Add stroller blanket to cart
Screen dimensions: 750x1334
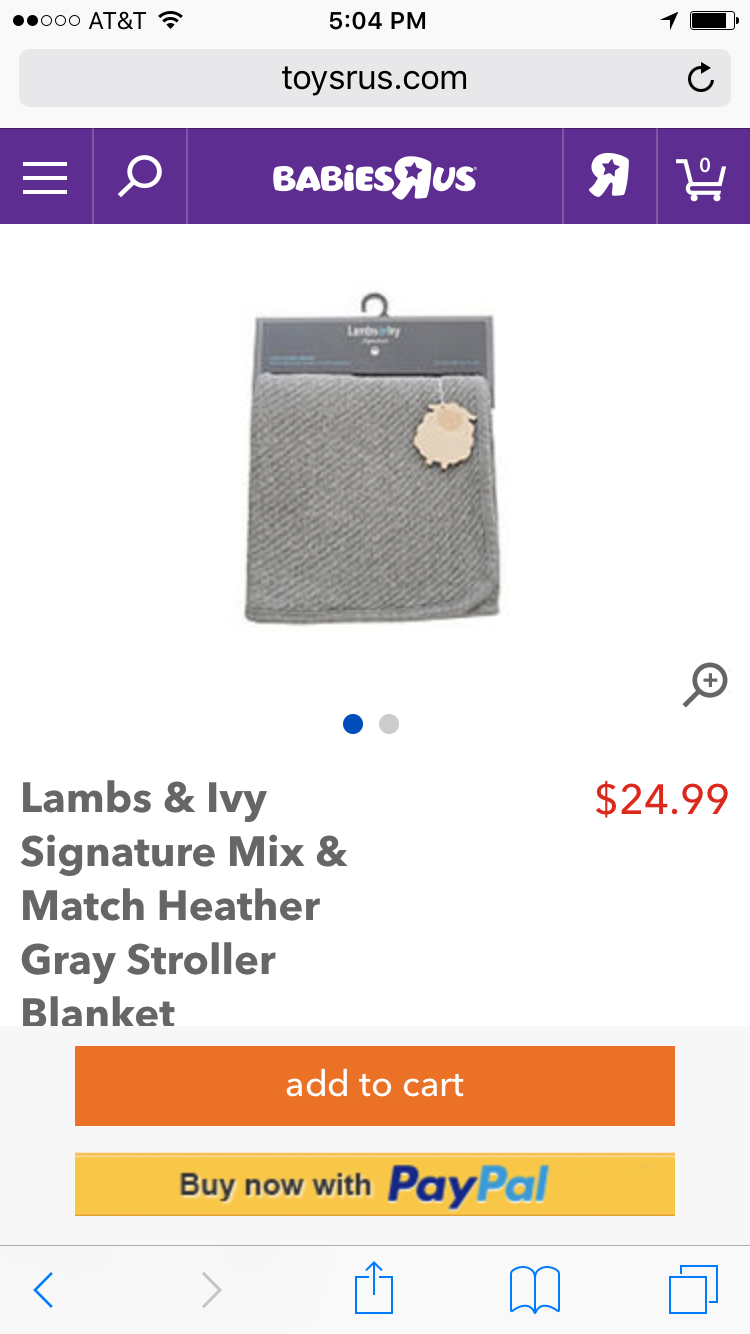(375, 1086)
